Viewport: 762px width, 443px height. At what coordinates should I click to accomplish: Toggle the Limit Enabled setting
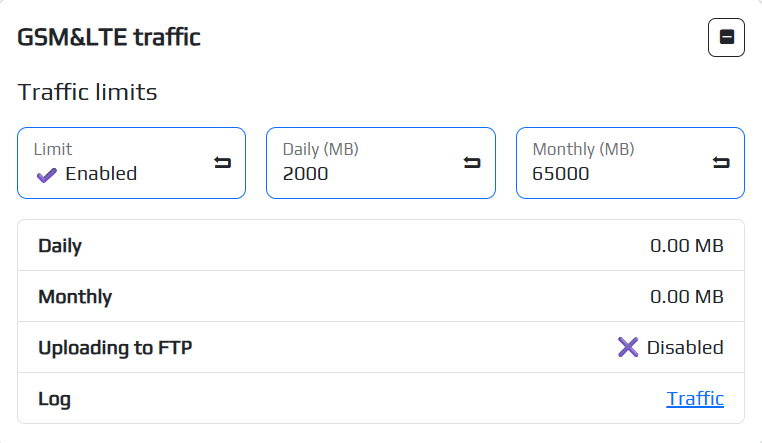coord(100,174)
